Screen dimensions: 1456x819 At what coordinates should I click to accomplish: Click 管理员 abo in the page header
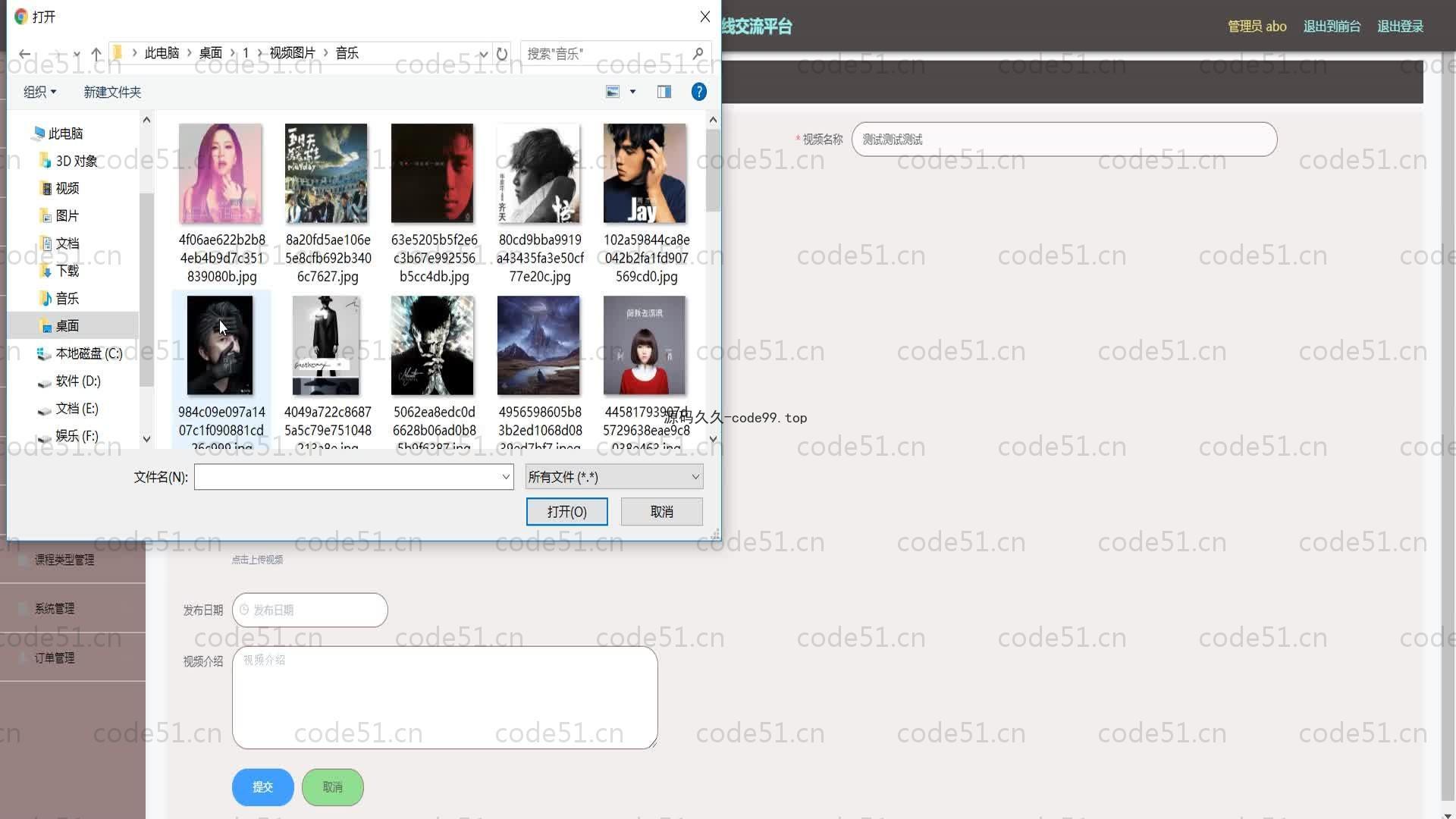pos(1257,27)
